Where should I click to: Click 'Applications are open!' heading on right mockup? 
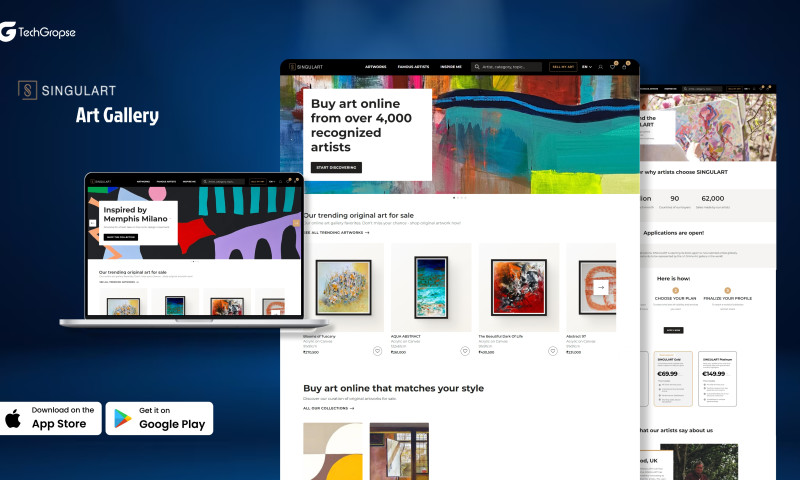pos(673,233)
